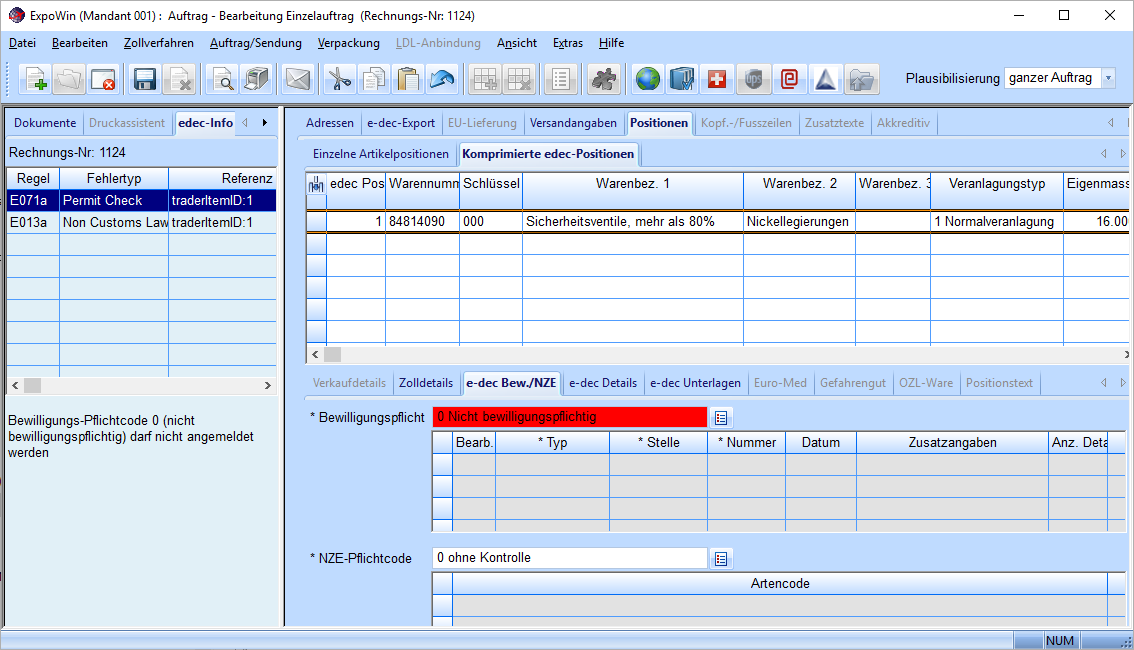
Task: Click the open folder toolbar icon
Action: 69,79
